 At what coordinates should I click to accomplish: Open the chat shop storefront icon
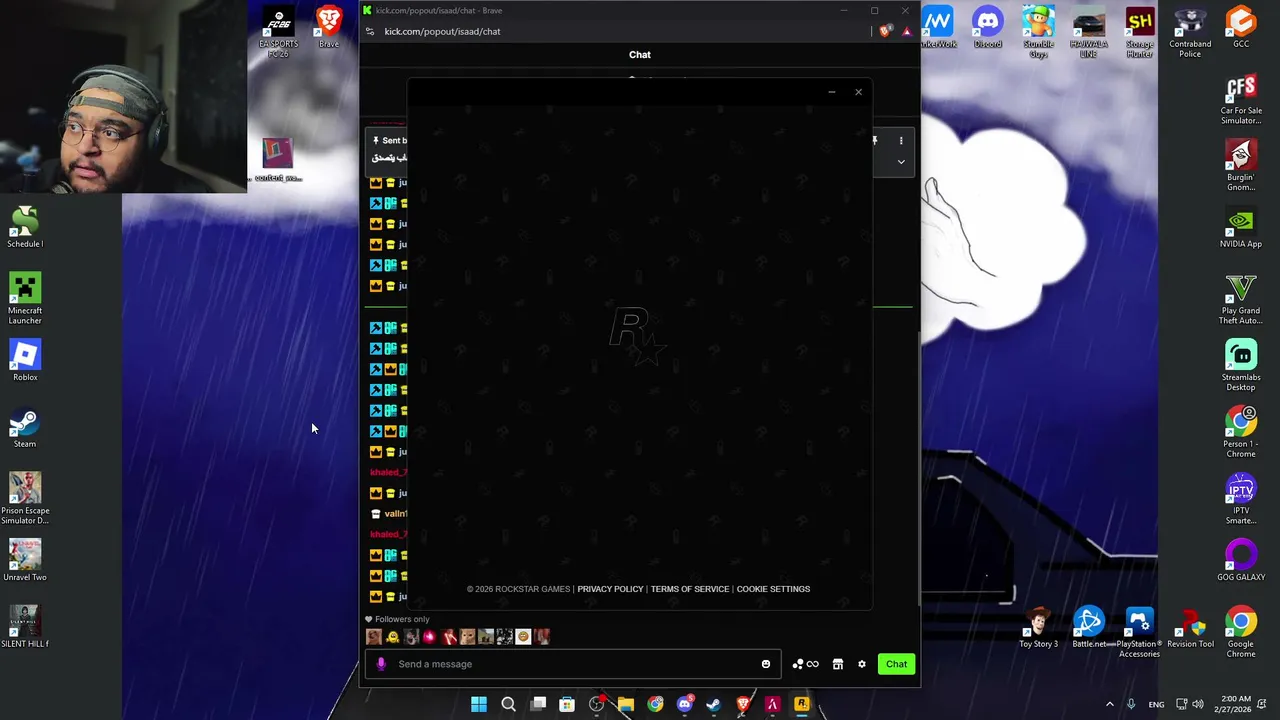pos(838,664)
